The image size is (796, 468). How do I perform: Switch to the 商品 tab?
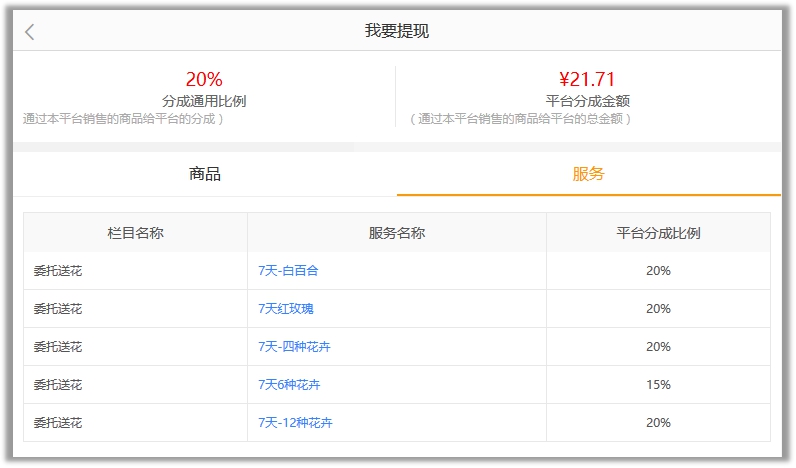(205, 174)
